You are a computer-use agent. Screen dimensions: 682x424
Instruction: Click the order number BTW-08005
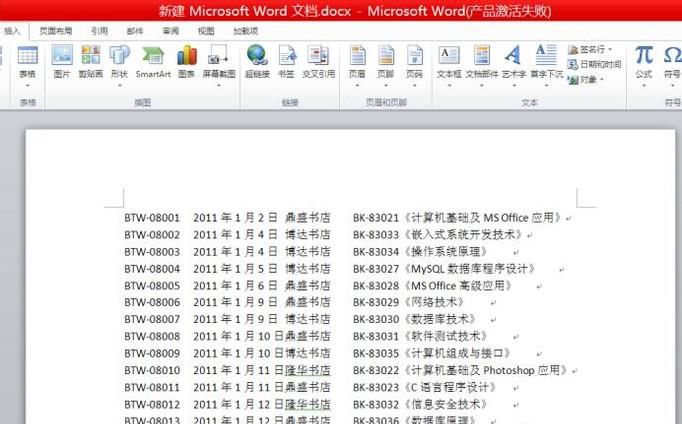152,286
